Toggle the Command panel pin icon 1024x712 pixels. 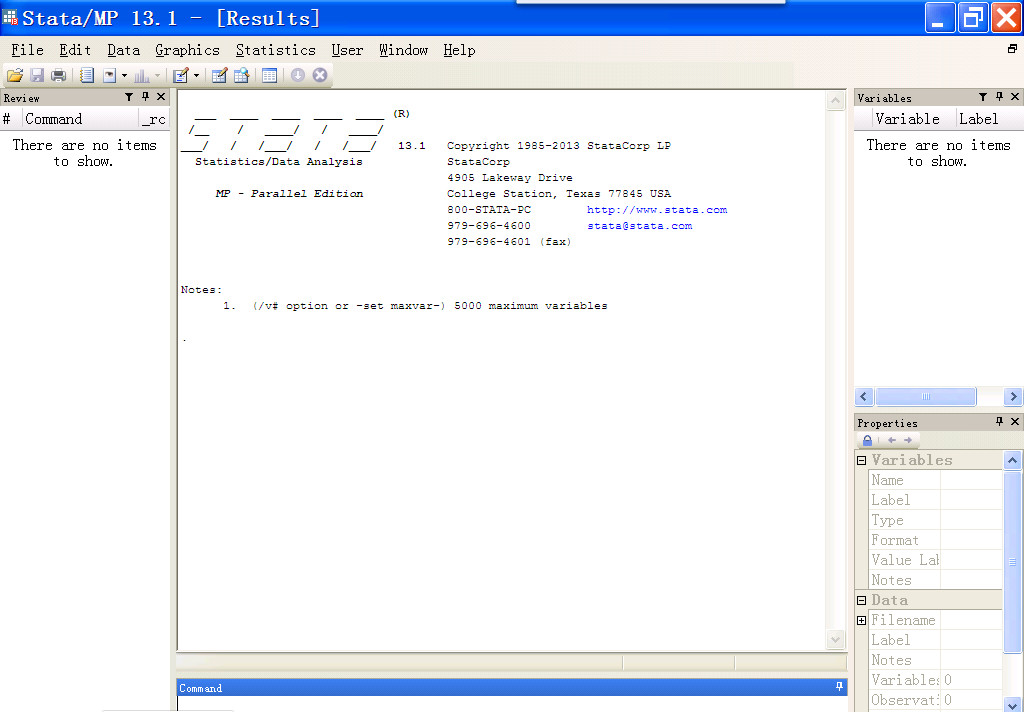tap(839, 687)
